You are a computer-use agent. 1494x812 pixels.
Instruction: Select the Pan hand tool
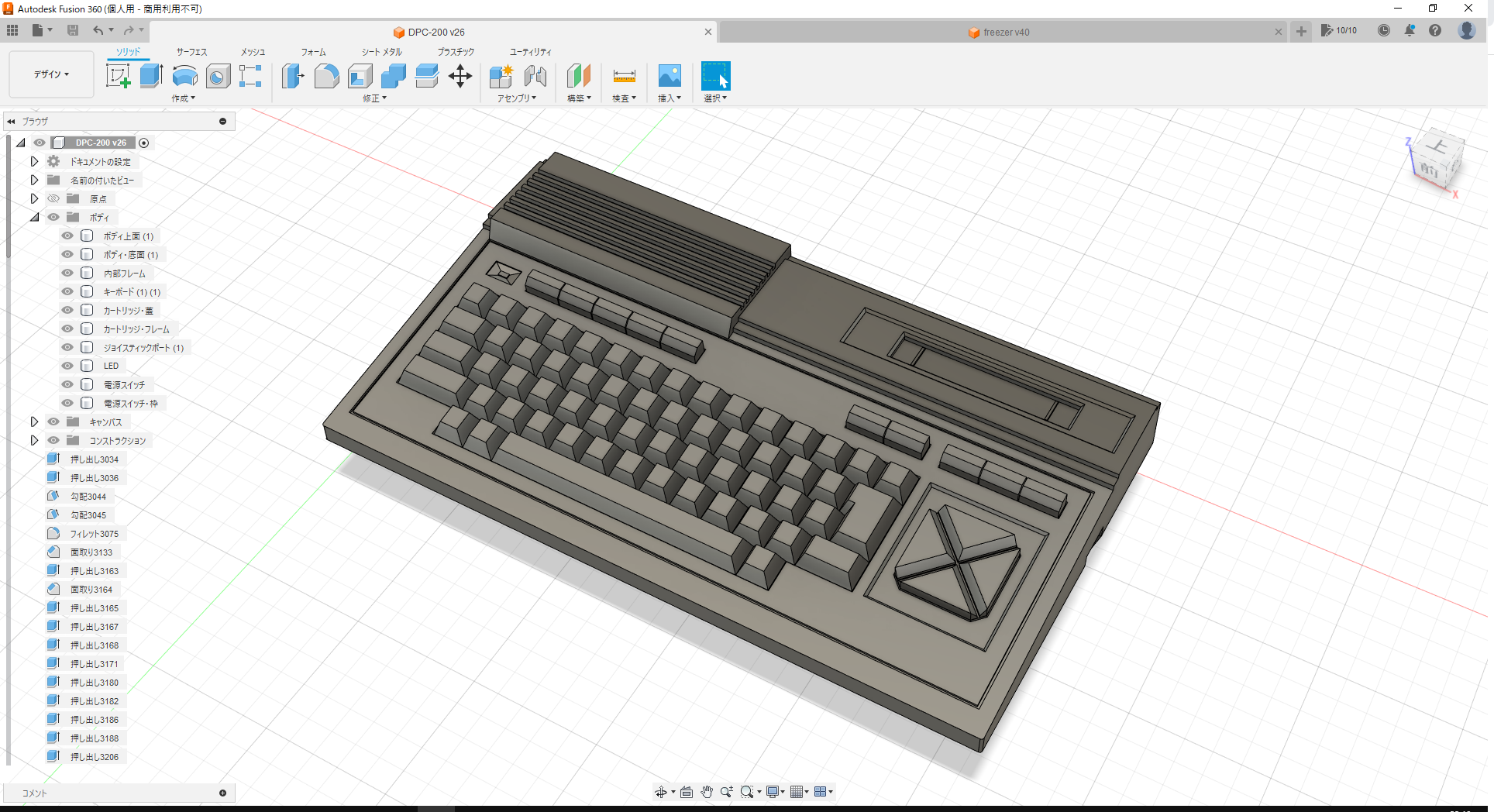coord(706,791)
